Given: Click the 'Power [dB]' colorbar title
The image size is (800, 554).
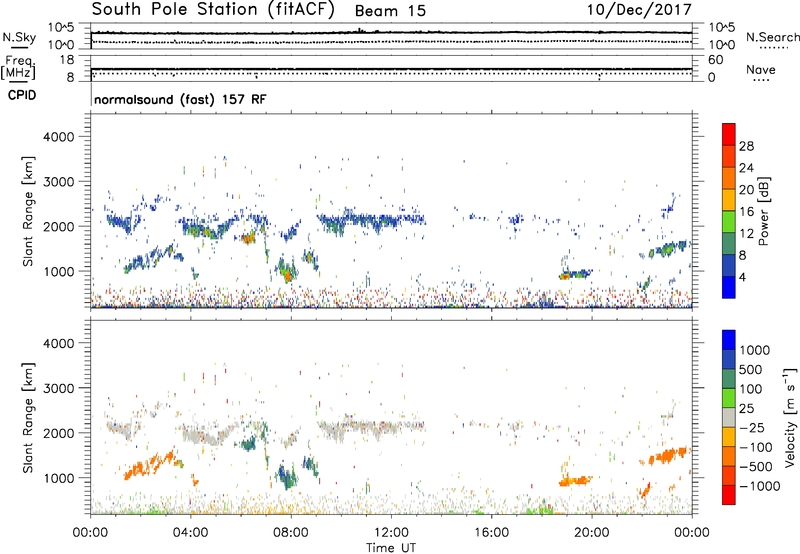Looking at the screenshot, I should click(x=763, y=211).
